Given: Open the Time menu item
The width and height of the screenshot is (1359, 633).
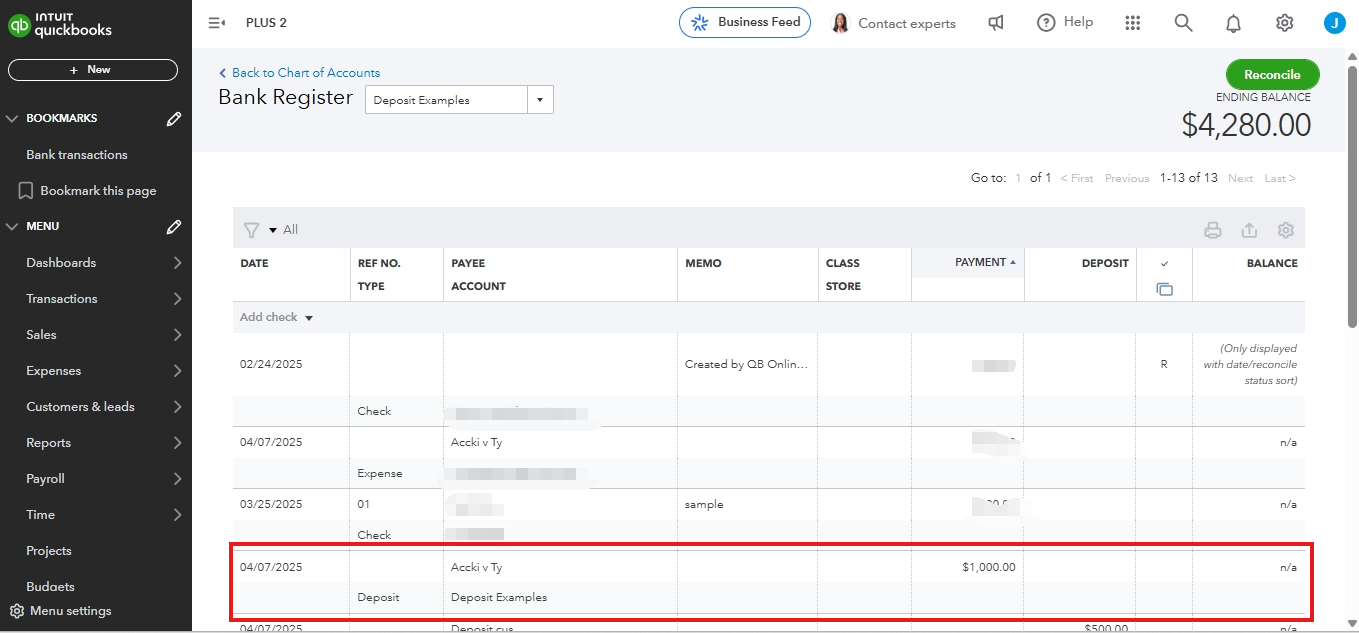Looking at the screenshot, I should click(40, 515).
